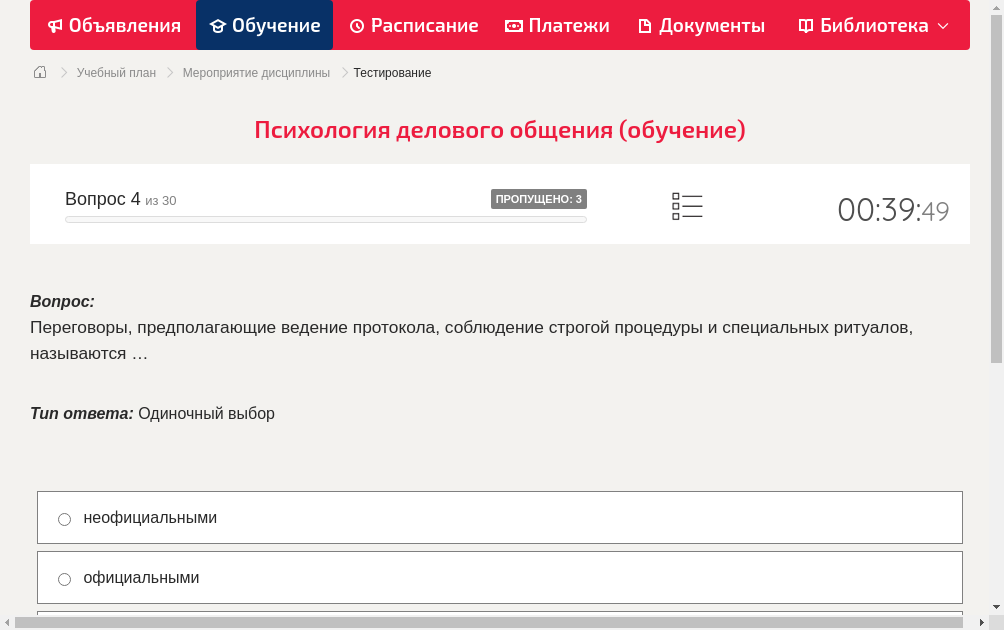Follow the breadcrumb link Учебный план

tap(118, 72)
